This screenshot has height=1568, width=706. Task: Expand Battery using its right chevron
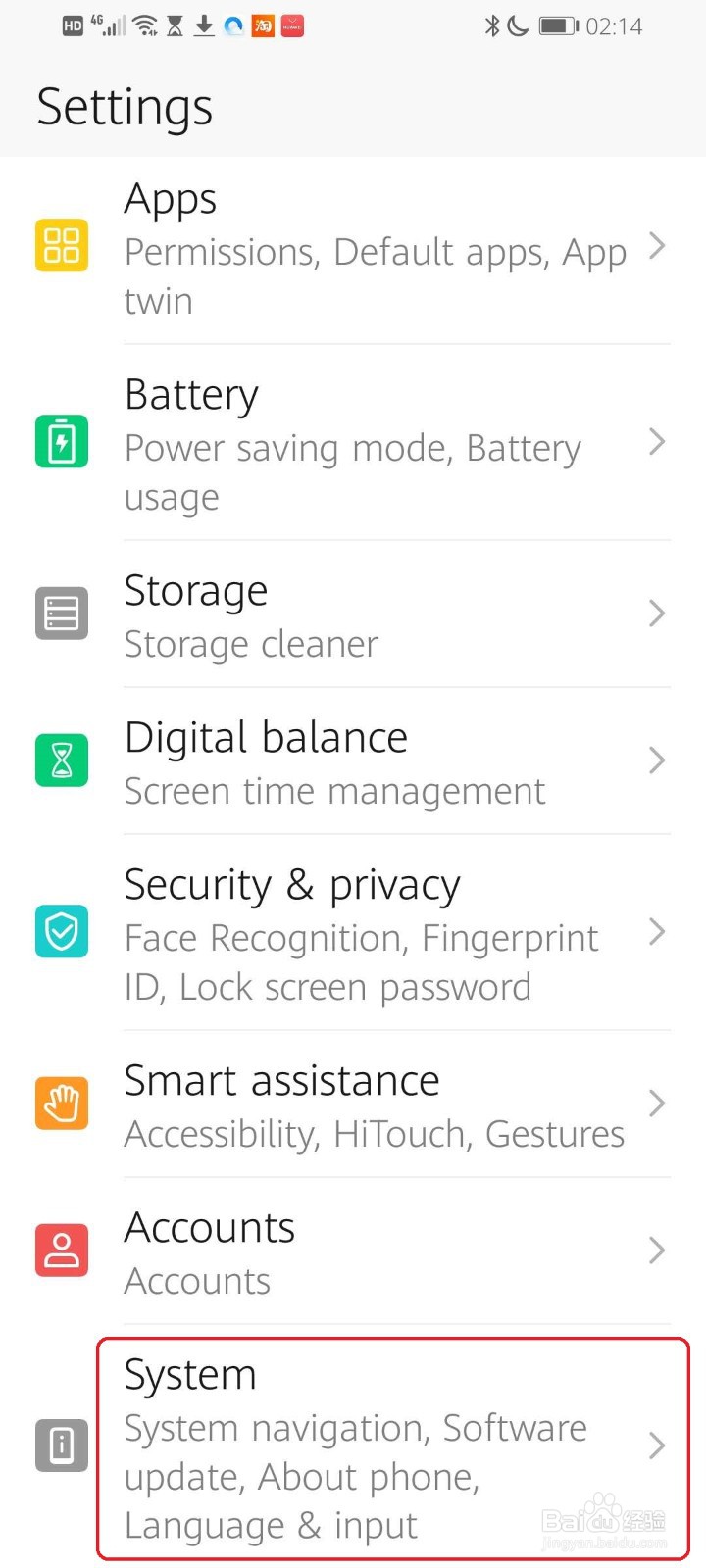coord(657,442)
